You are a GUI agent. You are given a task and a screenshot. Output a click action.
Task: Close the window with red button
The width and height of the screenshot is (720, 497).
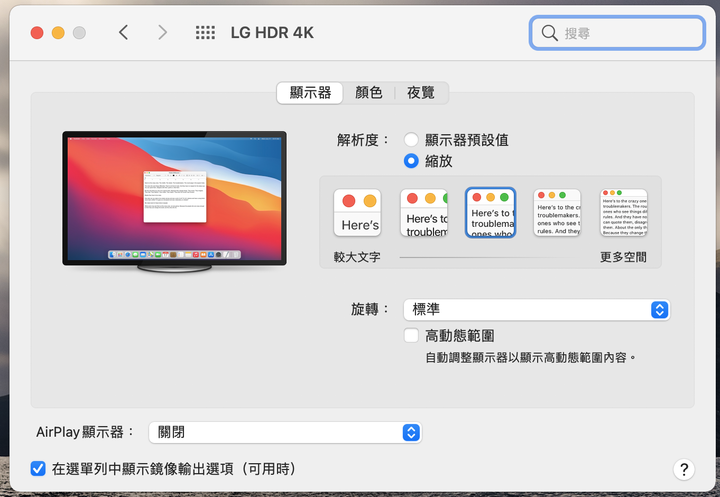tap(37, 33)
